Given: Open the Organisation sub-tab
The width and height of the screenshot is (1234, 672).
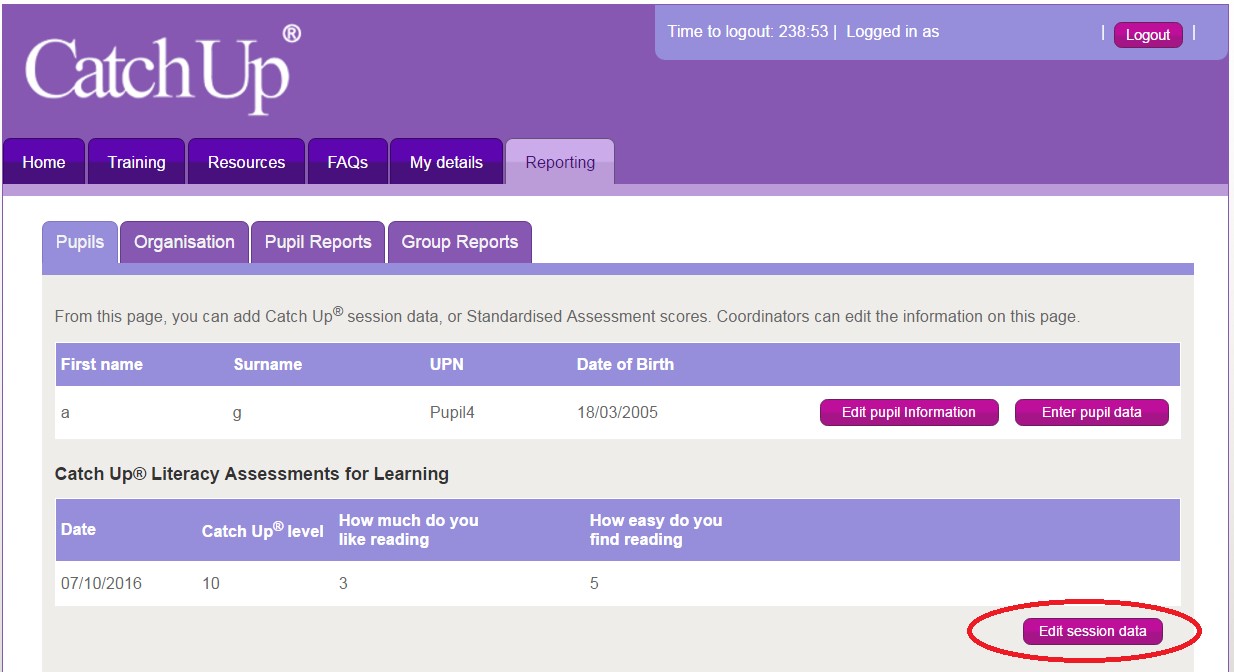Looking at the screenshot, I should pos(184,242).
